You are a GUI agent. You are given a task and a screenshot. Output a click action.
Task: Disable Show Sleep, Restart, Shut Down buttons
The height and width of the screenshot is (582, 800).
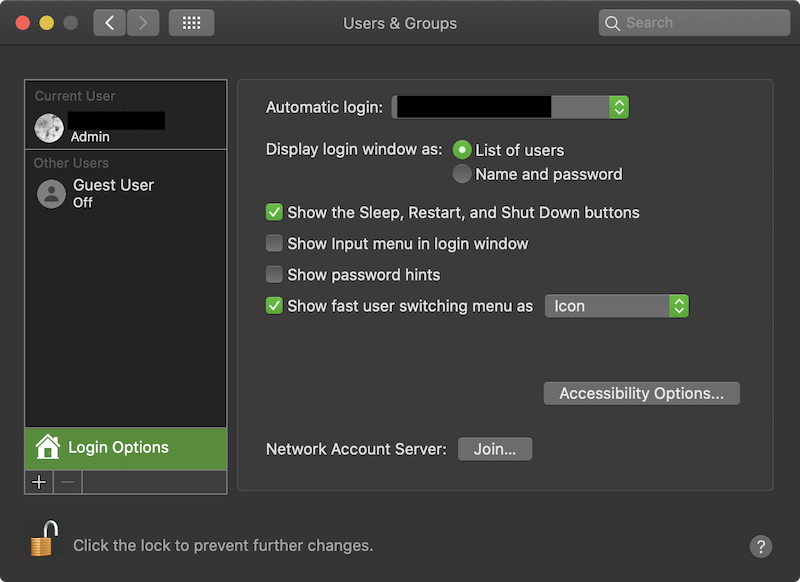(274, 212)
